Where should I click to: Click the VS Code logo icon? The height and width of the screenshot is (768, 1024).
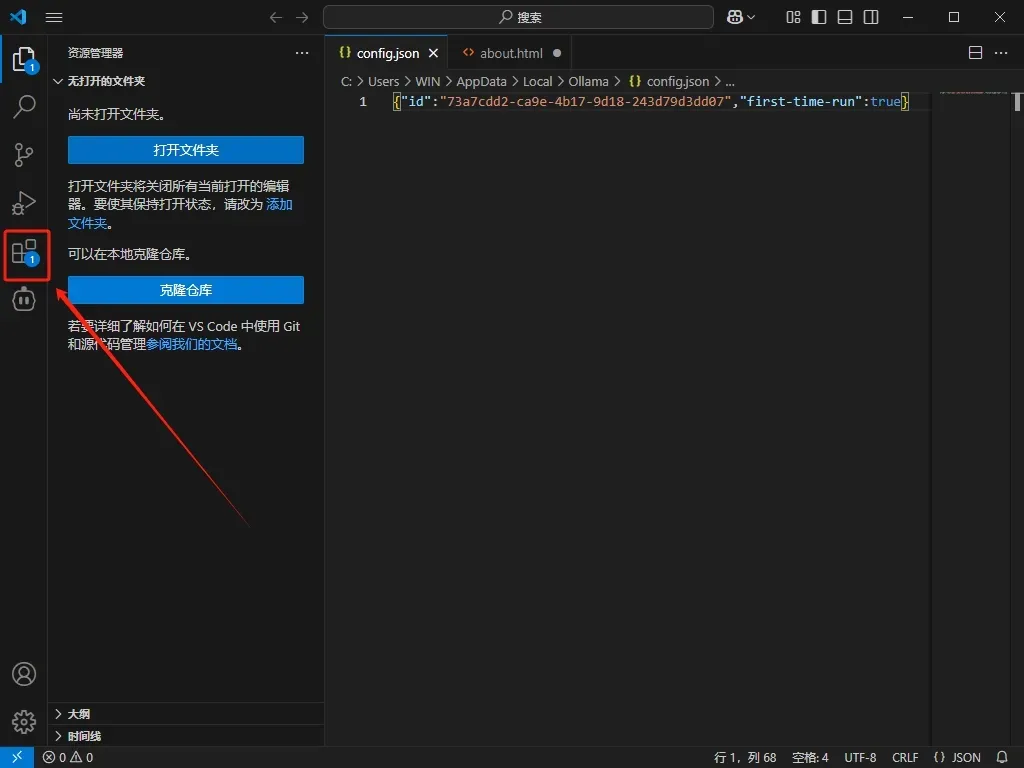[x=18, y=17]
